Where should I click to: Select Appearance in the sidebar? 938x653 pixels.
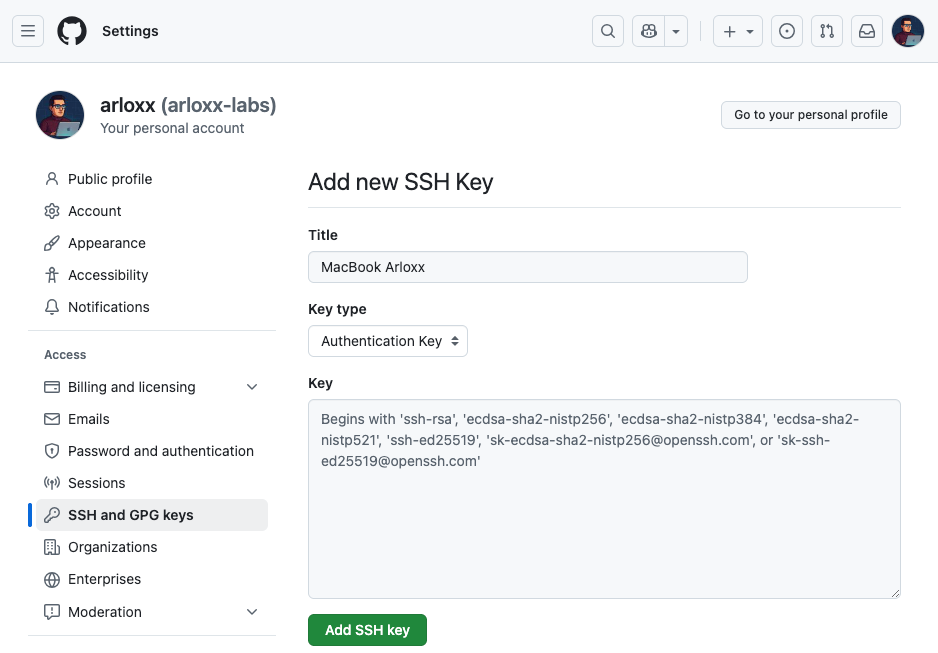pos(107,243)
